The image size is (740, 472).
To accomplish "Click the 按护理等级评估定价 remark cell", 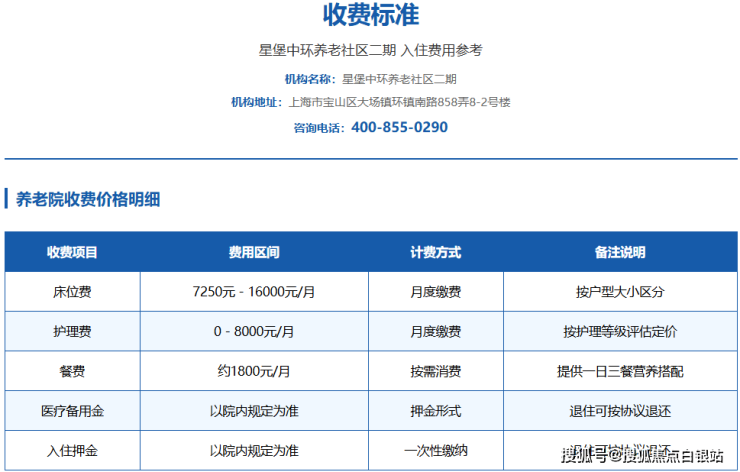I will click(x=620, y=332).
